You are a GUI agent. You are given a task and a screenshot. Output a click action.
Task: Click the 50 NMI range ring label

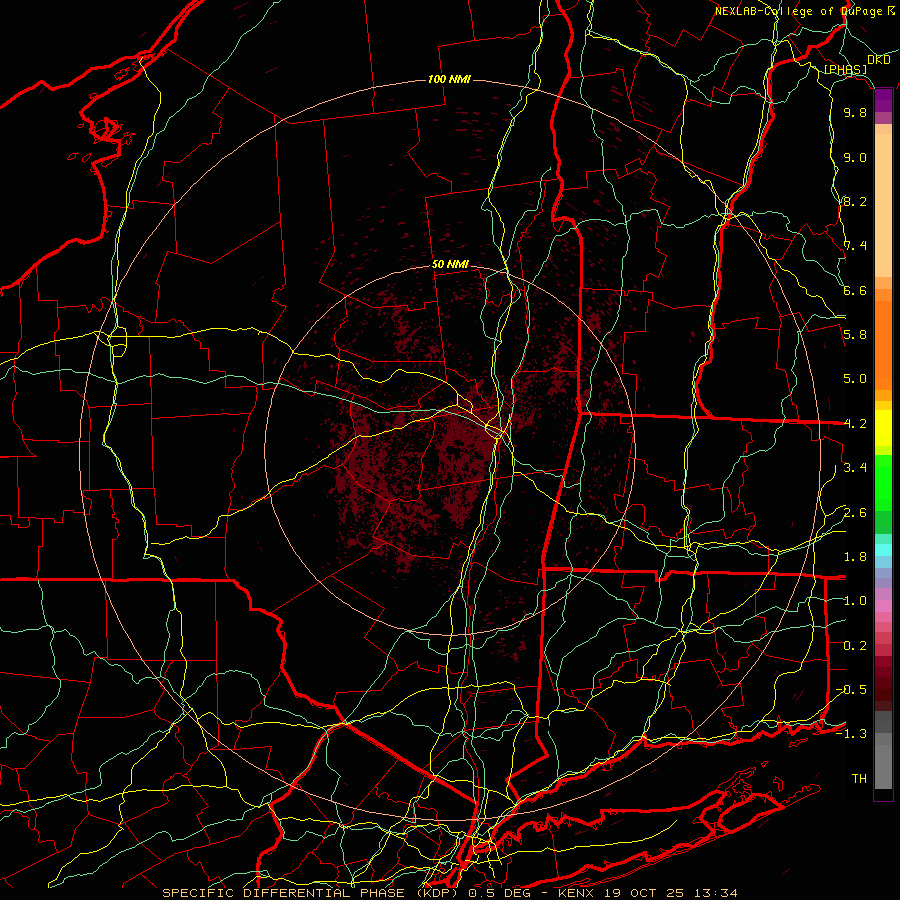pos(450,265)
